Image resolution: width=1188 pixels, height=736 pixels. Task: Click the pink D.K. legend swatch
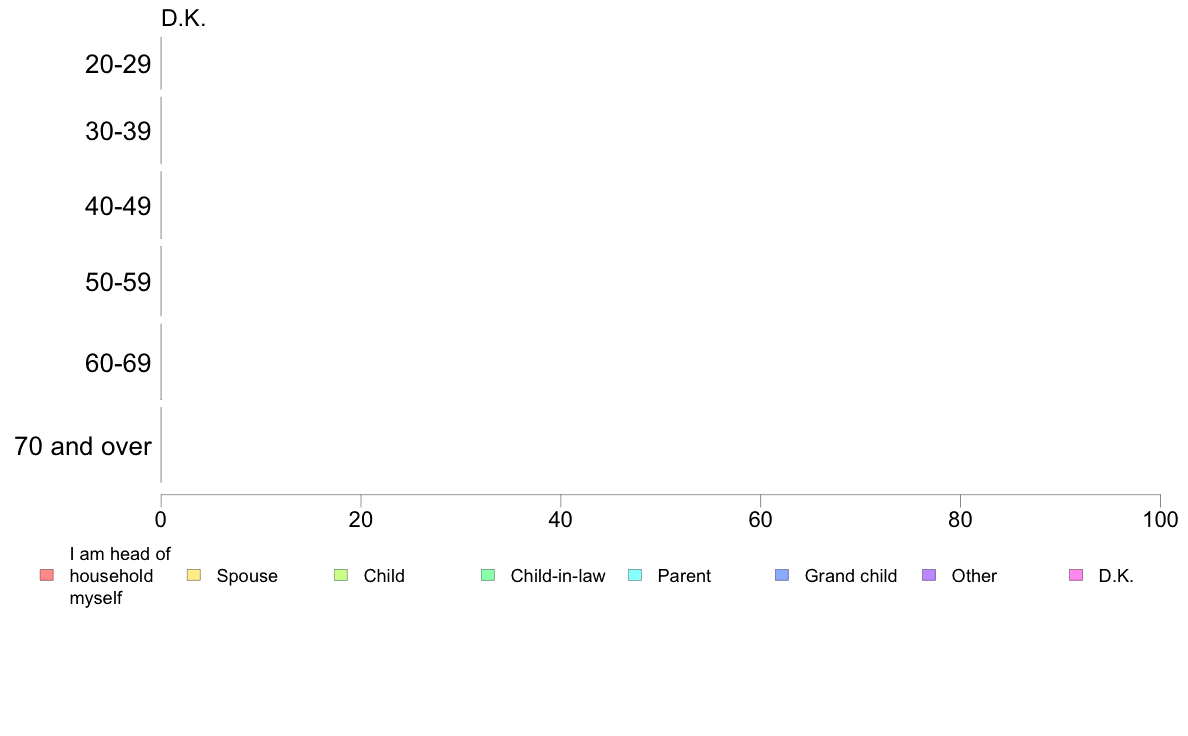point(1076,575)
